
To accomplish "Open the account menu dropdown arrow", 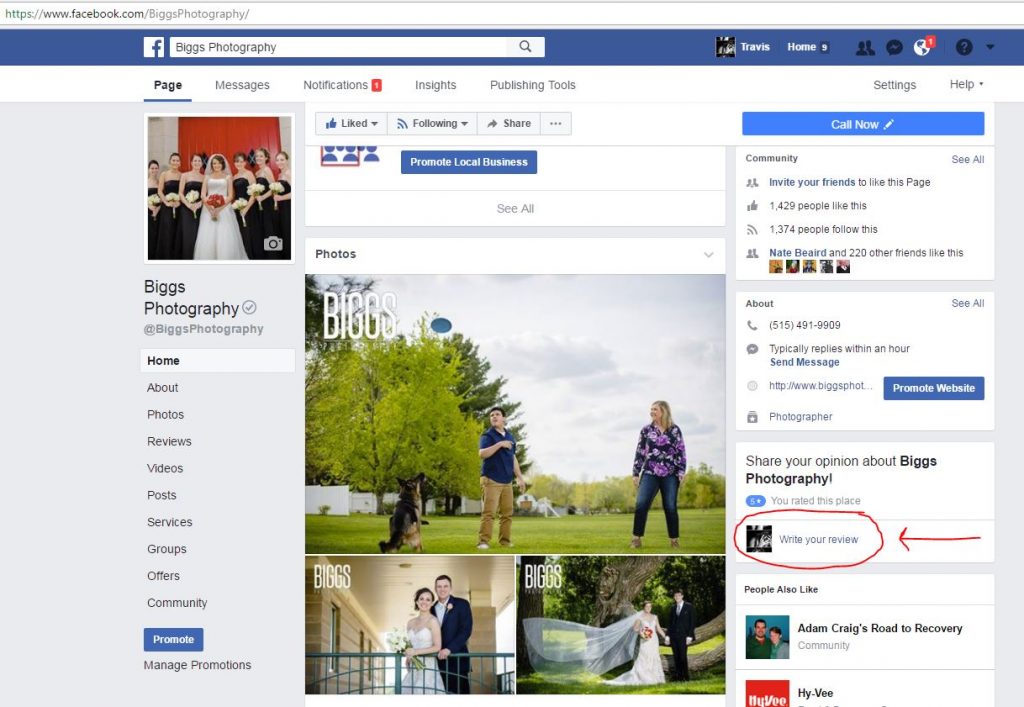I will coord(990,47).
